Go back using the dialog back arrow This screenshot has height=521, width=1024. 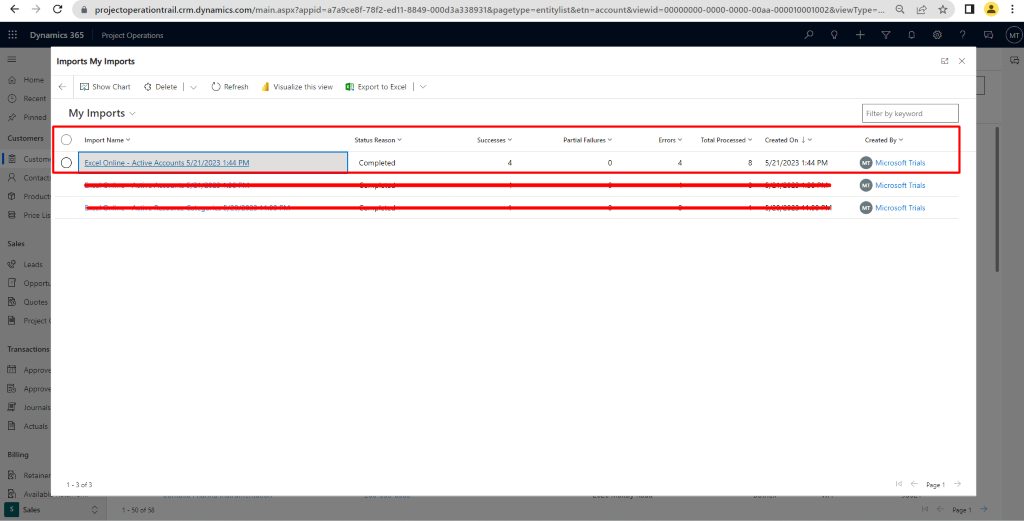pos(62,87)
